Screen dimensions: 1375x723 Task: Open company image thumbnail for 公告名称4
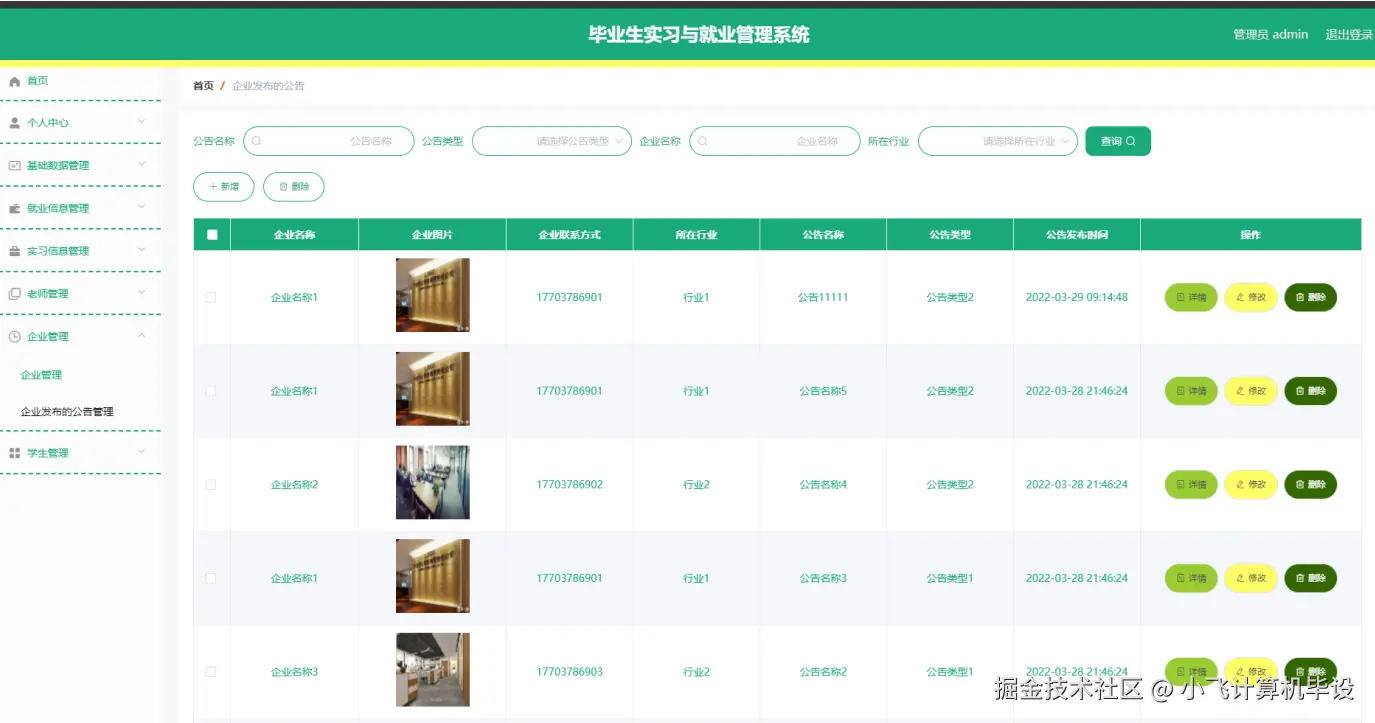432,483
